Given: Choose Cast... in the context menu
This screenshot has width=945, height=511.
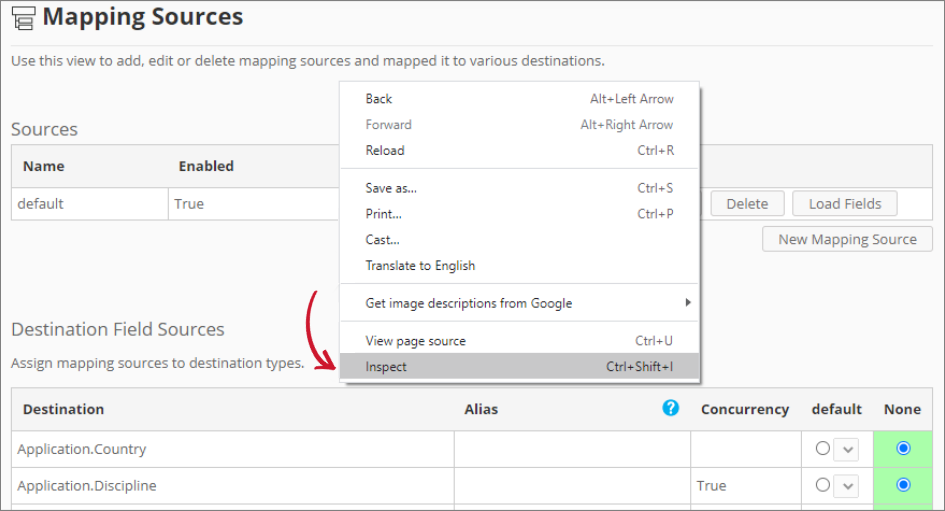Looking at the screenshot, I should 519,240.
